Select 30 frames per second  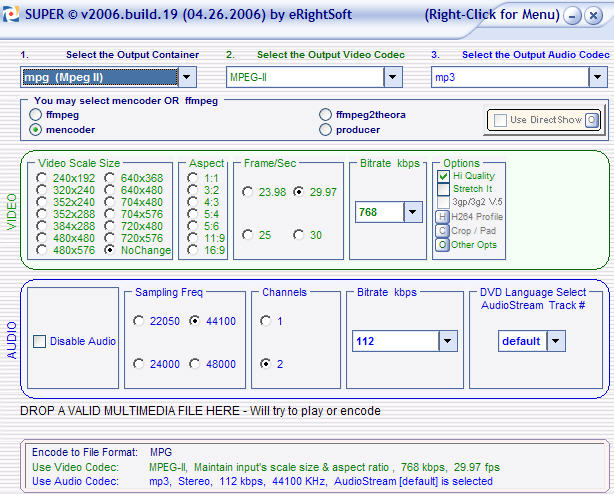299,235
